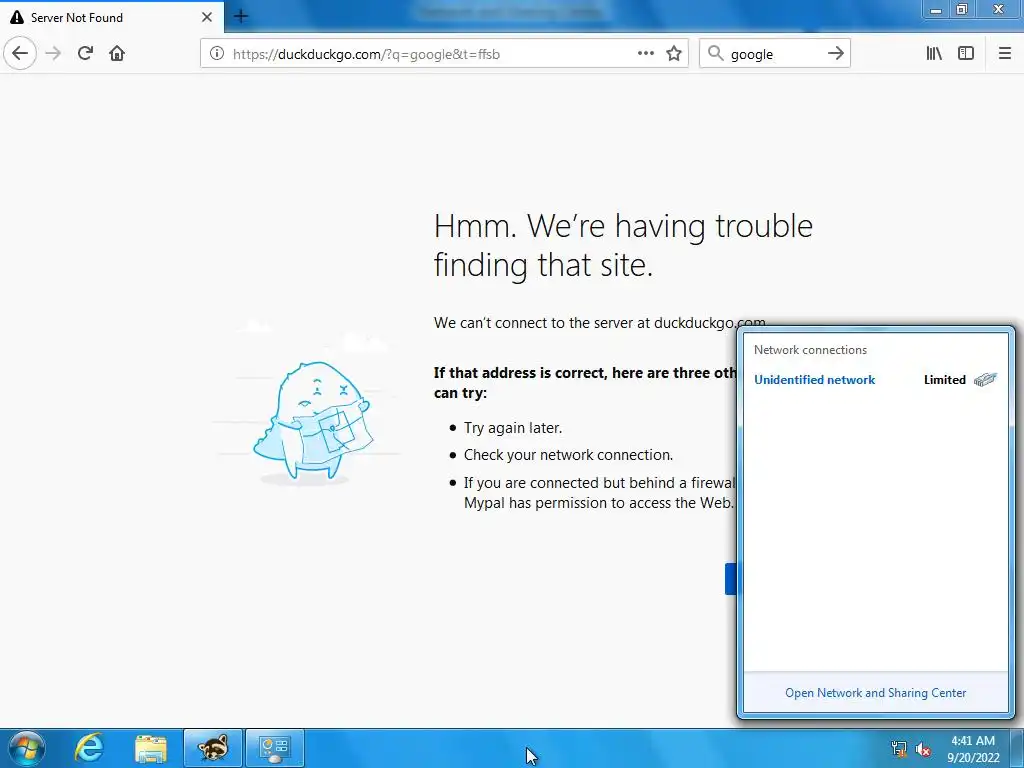Go back to the previous page
The width and height of the screenshot is (1024, 768).
[x=20, y=54]
